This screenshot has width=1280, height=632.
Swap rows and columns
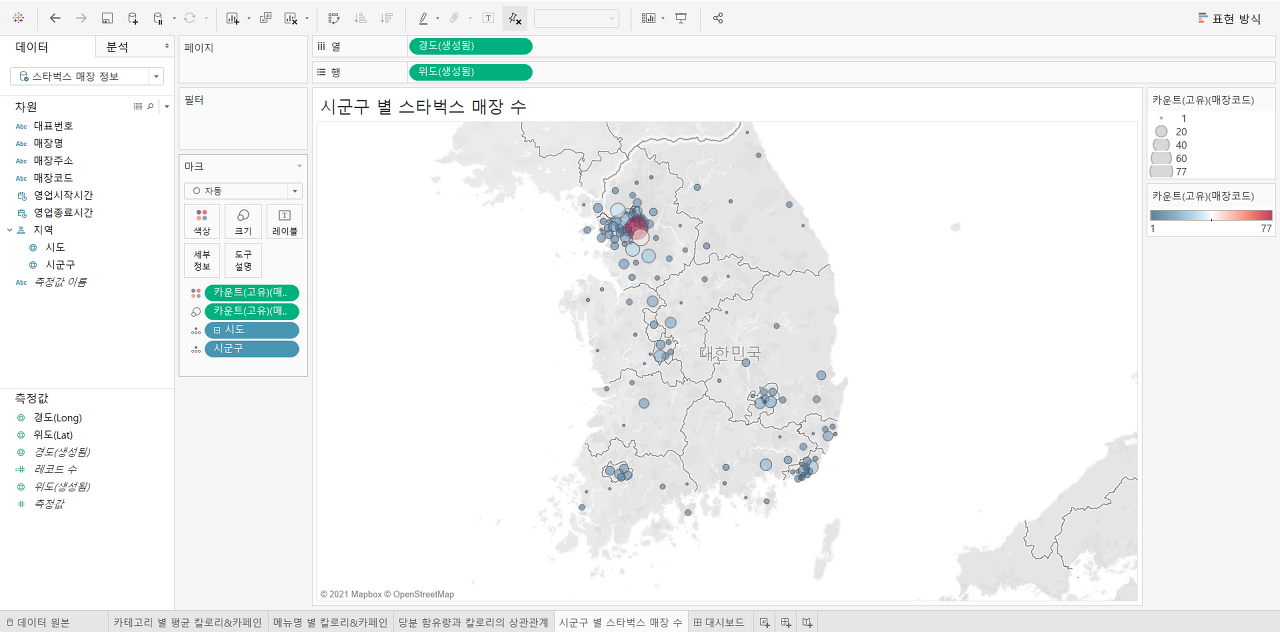(334, 18)
